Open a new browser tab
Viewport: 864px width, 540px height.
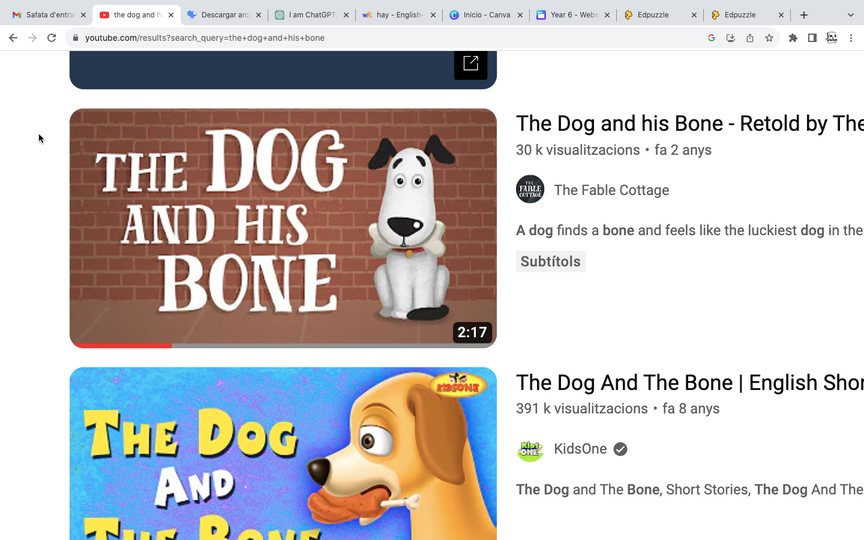tap(804, 15)
